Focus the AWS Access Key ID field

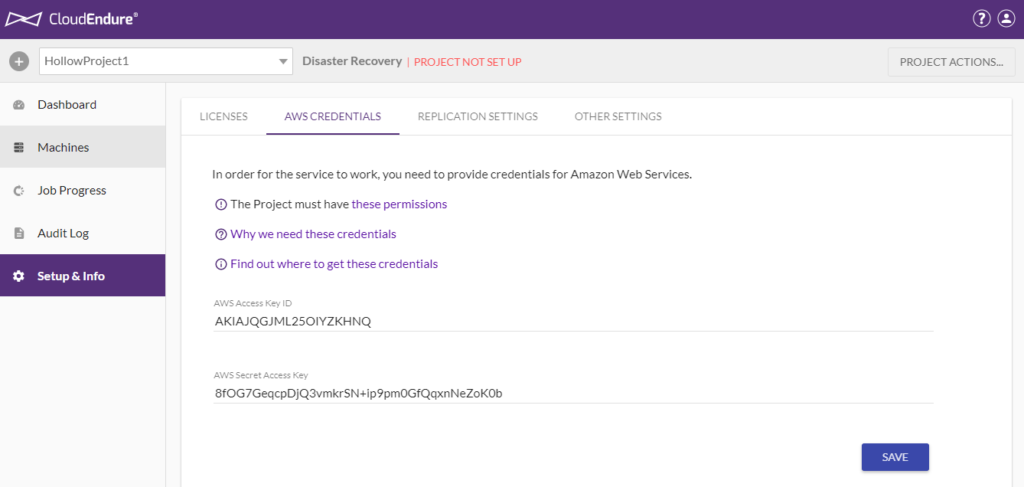573,321
